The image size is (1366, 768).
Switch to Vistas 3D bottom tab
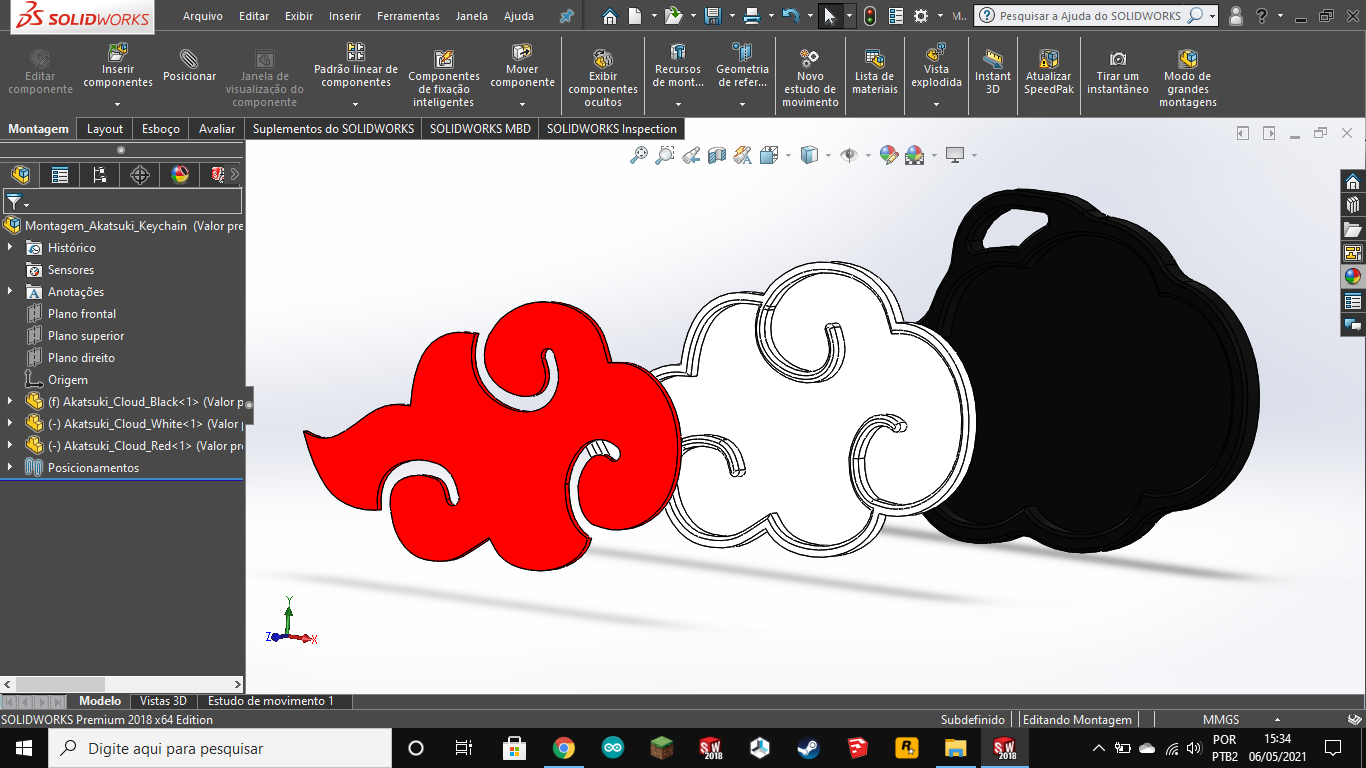pyautogui.click(x=163, y=701)
